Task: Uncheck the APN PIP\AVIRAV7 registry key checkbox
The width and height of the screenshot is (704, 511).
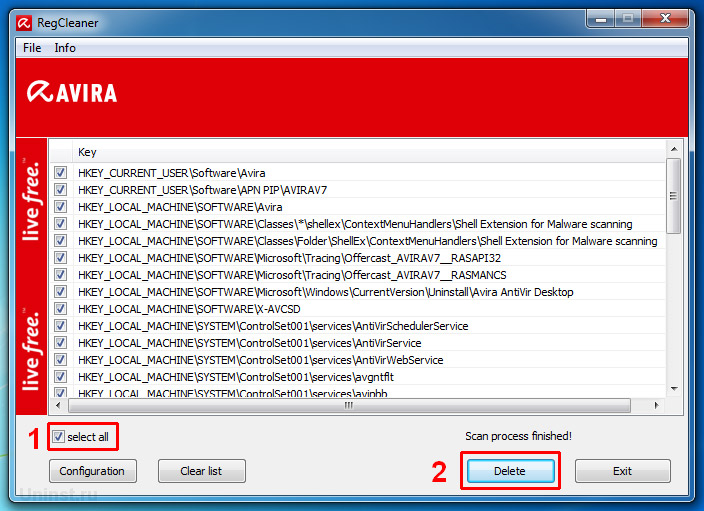Action: click(x=60, y=190)
